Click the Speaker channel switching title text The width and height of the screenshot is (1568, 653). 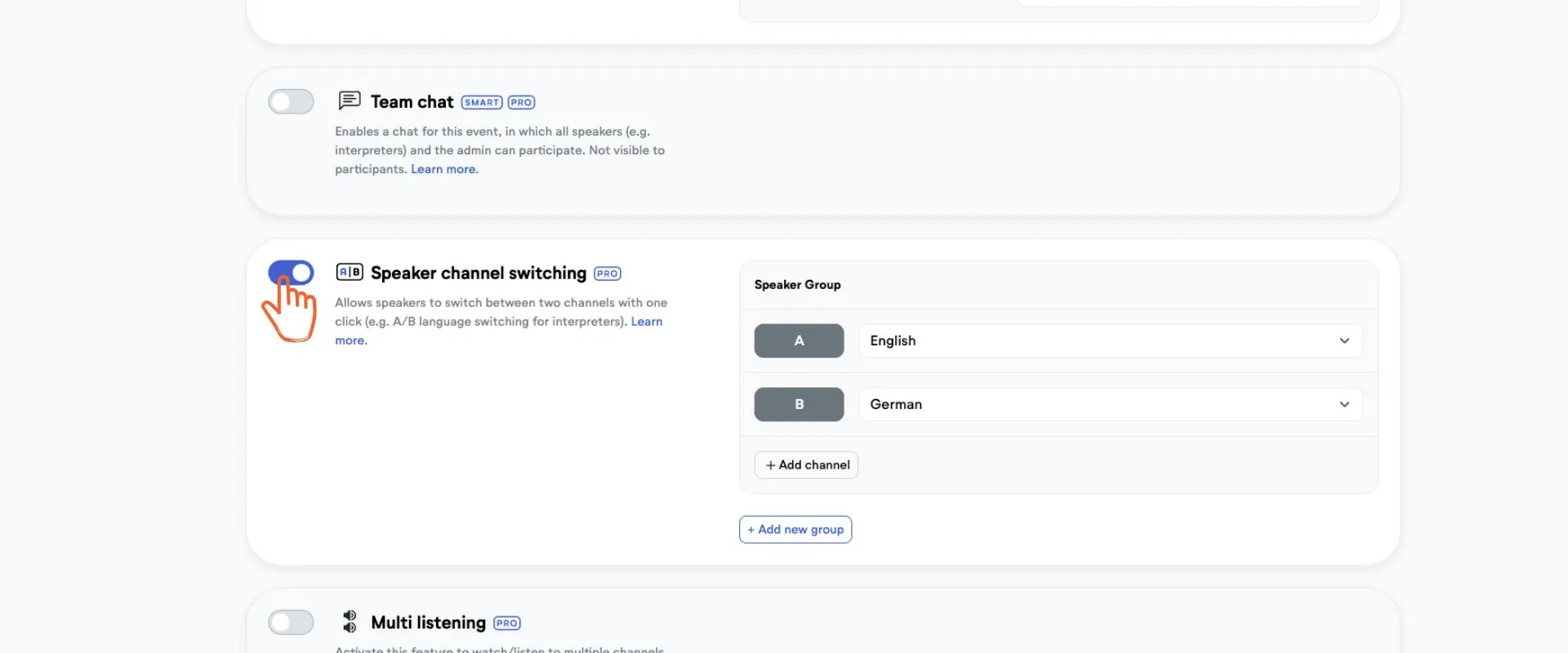click(479, 273)
